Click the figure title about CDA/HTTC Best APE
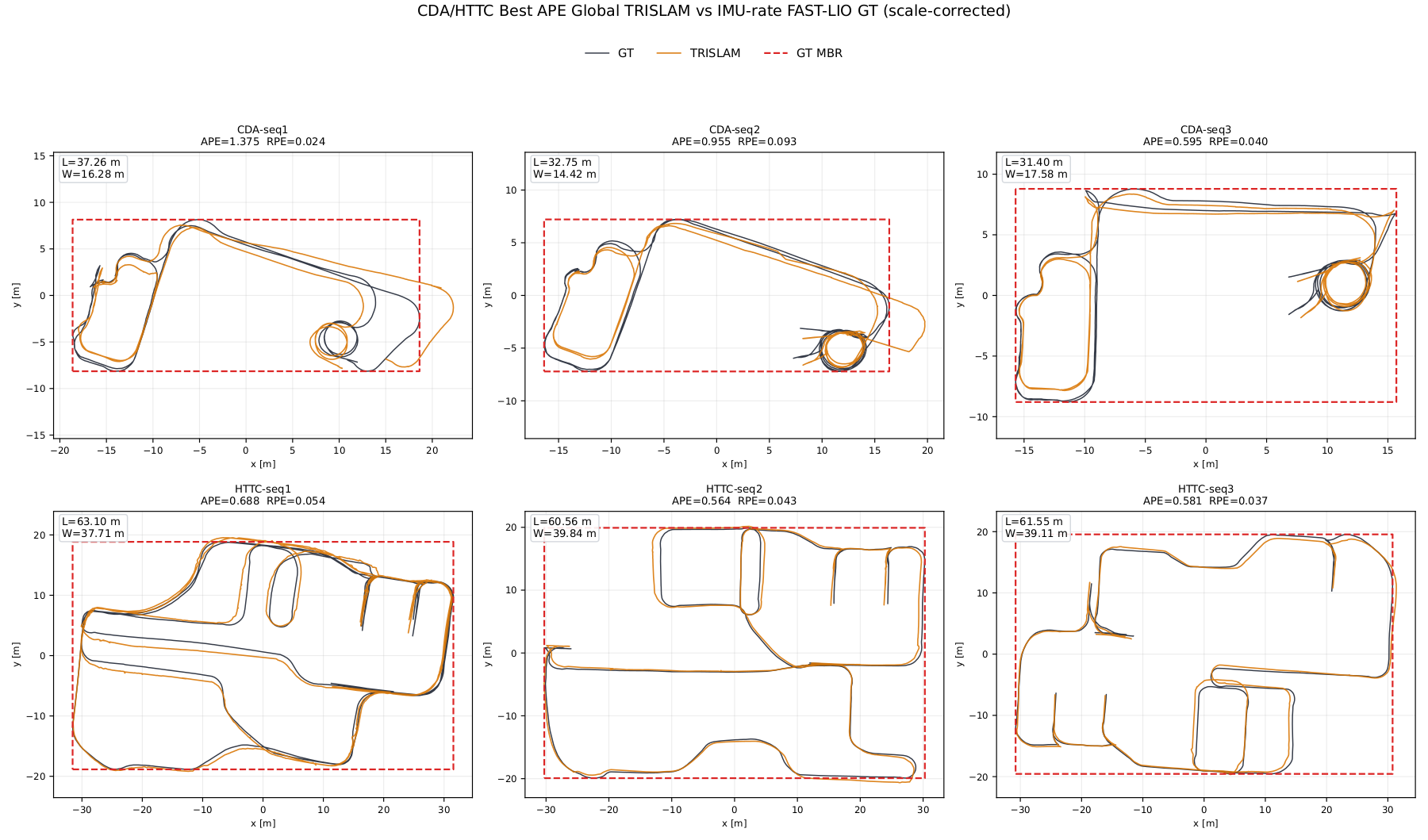The width and height of the screenshot is (1428, 840). pos(714,11)
